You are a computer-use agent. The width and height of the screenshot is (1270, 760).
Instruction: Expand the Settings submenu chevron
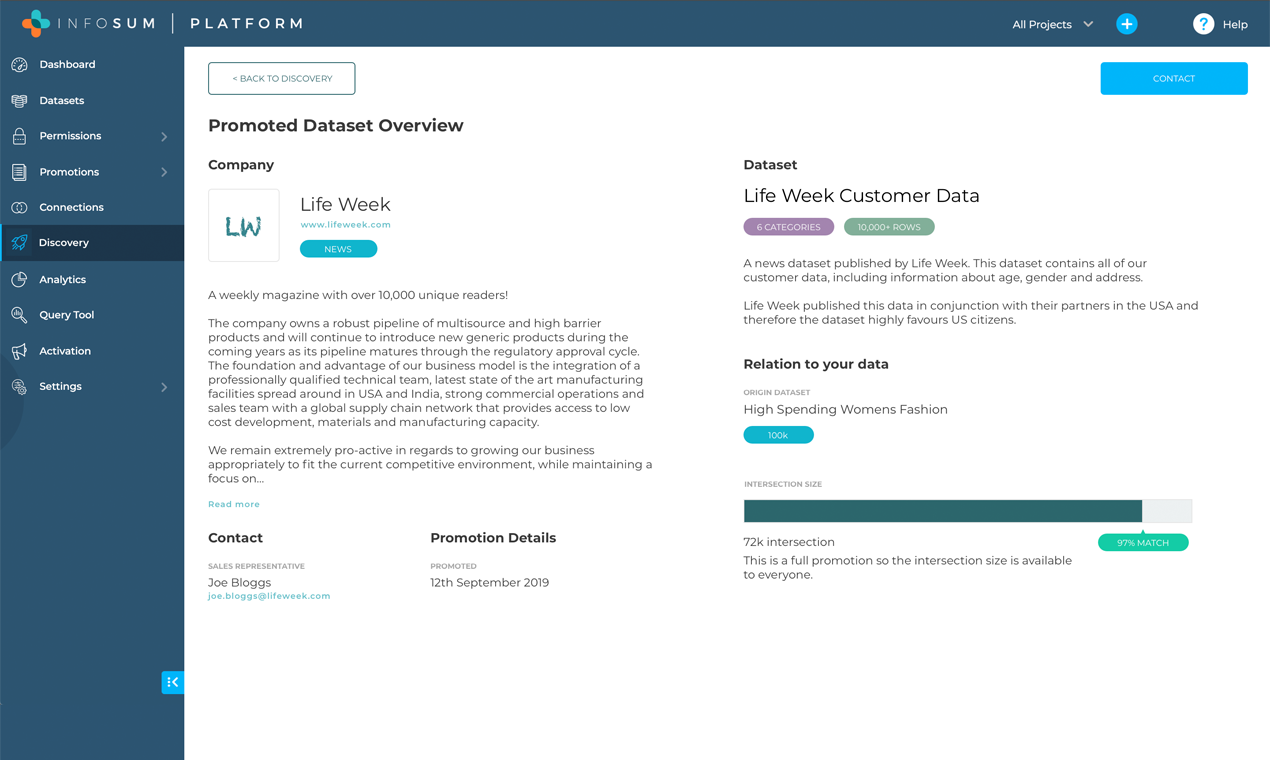point(164,387)
